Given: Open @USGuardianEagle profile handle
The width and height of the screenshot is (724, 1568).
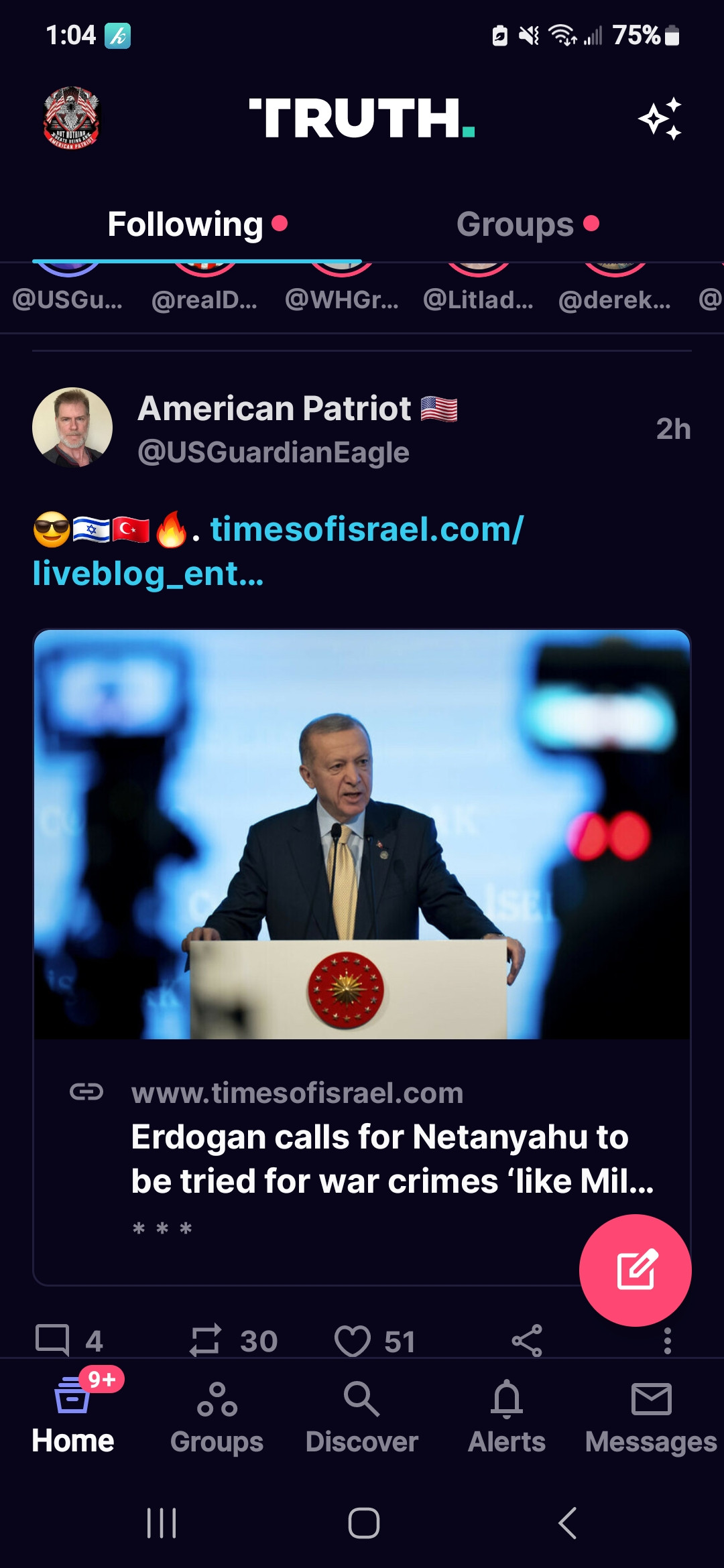Looking at the screenshot, I should pos(273,452).
